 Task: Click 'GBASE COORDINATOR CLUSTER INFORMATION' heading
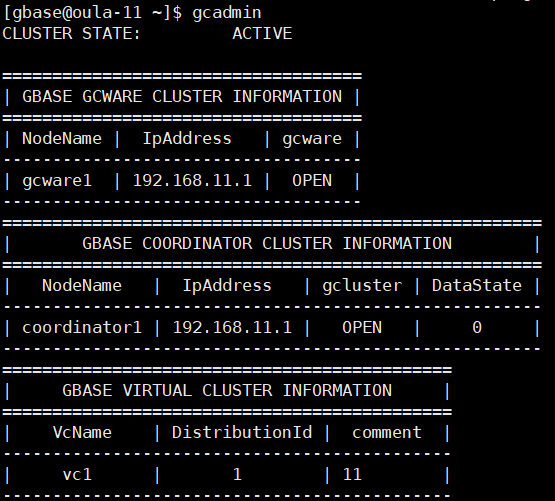(x=267, y=244)
